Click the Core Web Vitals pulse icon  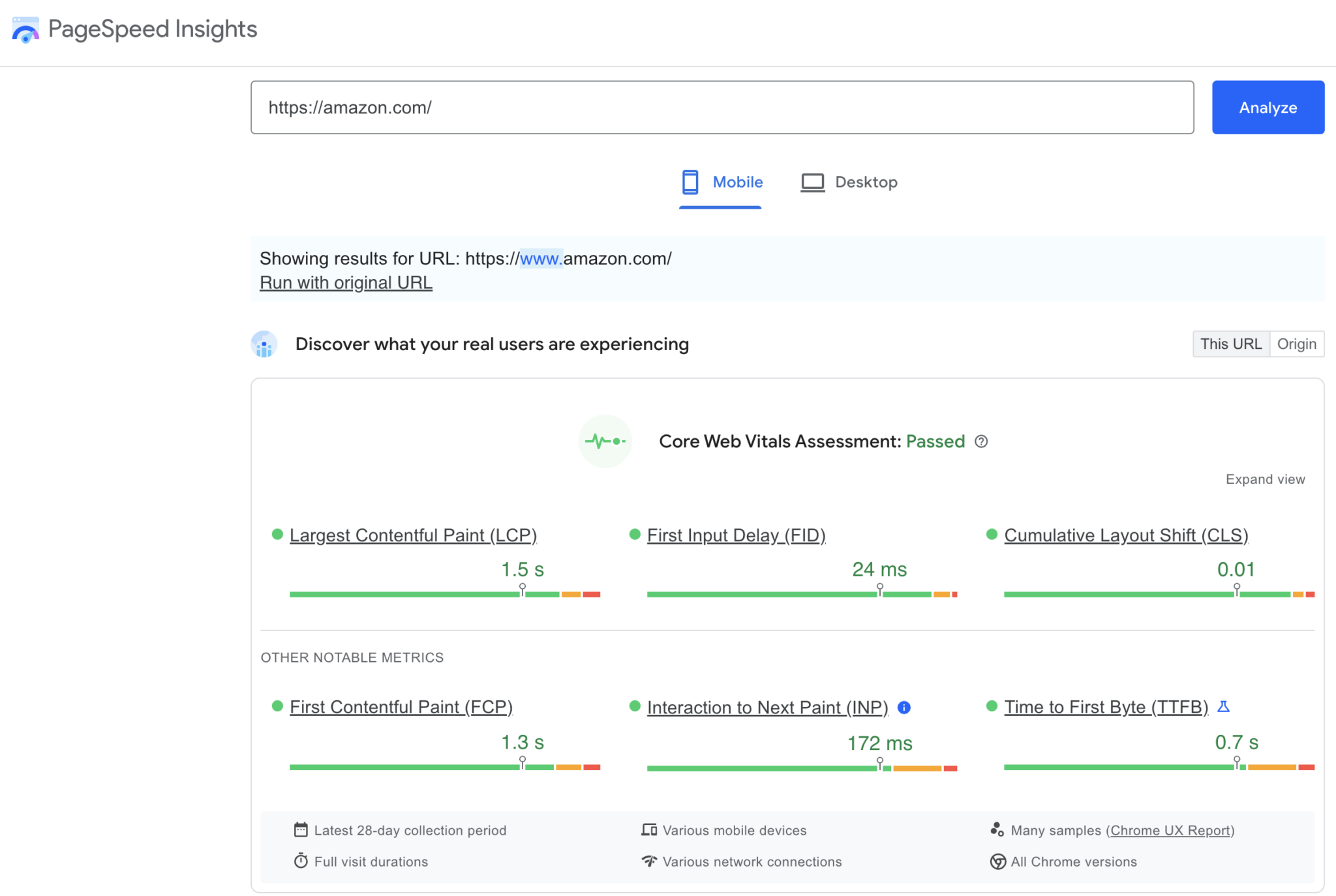(x=605, y=441)
